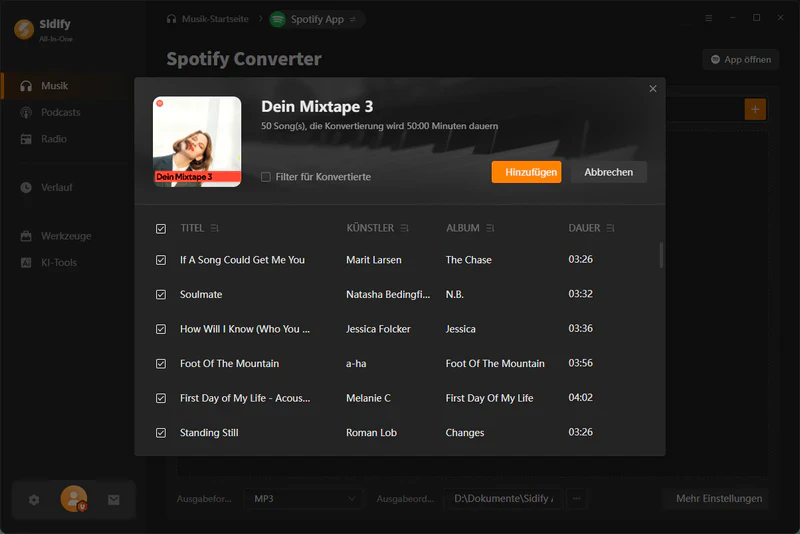Open the user profile avatar
This screenshot has height=534, width=800.
pos(74,498)
